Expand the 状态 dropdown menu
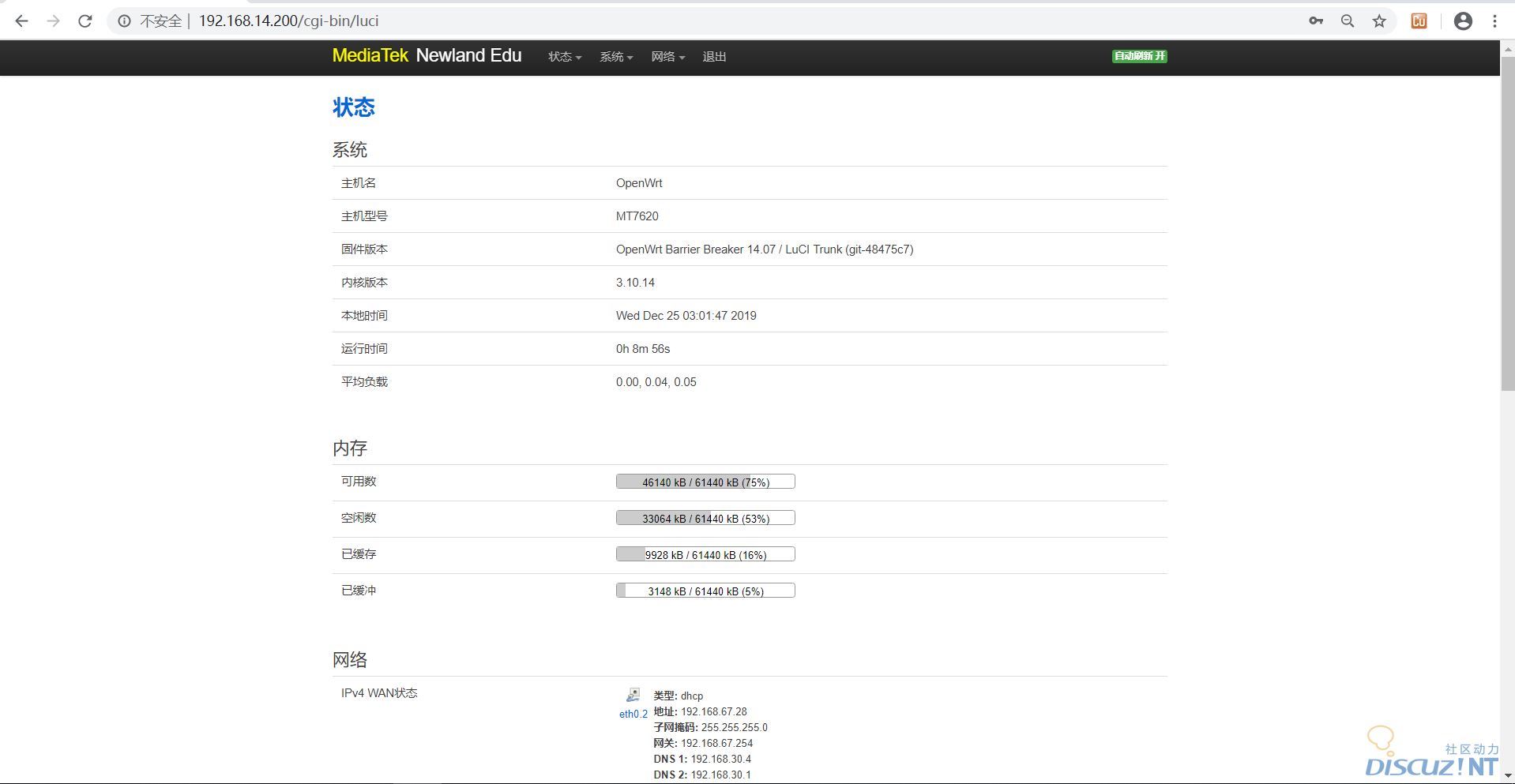Viewport: 1515px width, 784px height. tap(564, 57)
